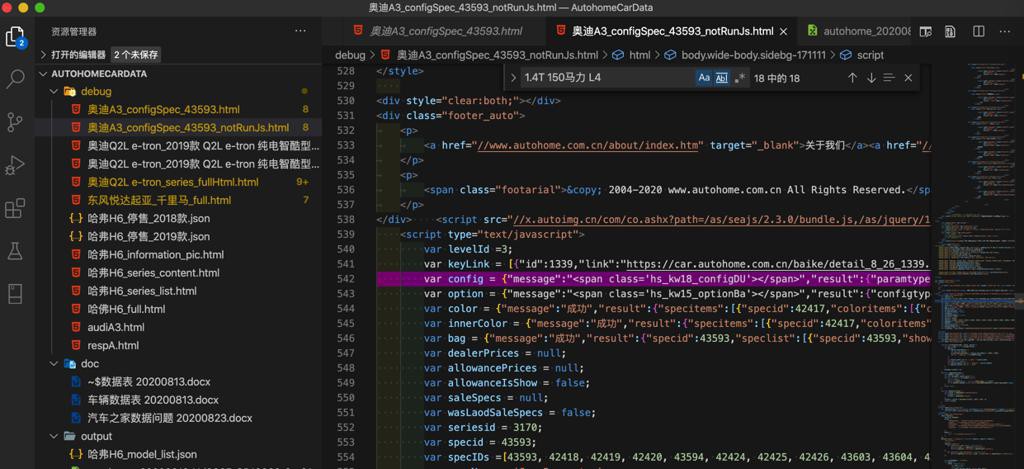The height and width of the screenshot is (469, 1024).
Task: Open the Extensions view
Action: (x=15, y=208)
